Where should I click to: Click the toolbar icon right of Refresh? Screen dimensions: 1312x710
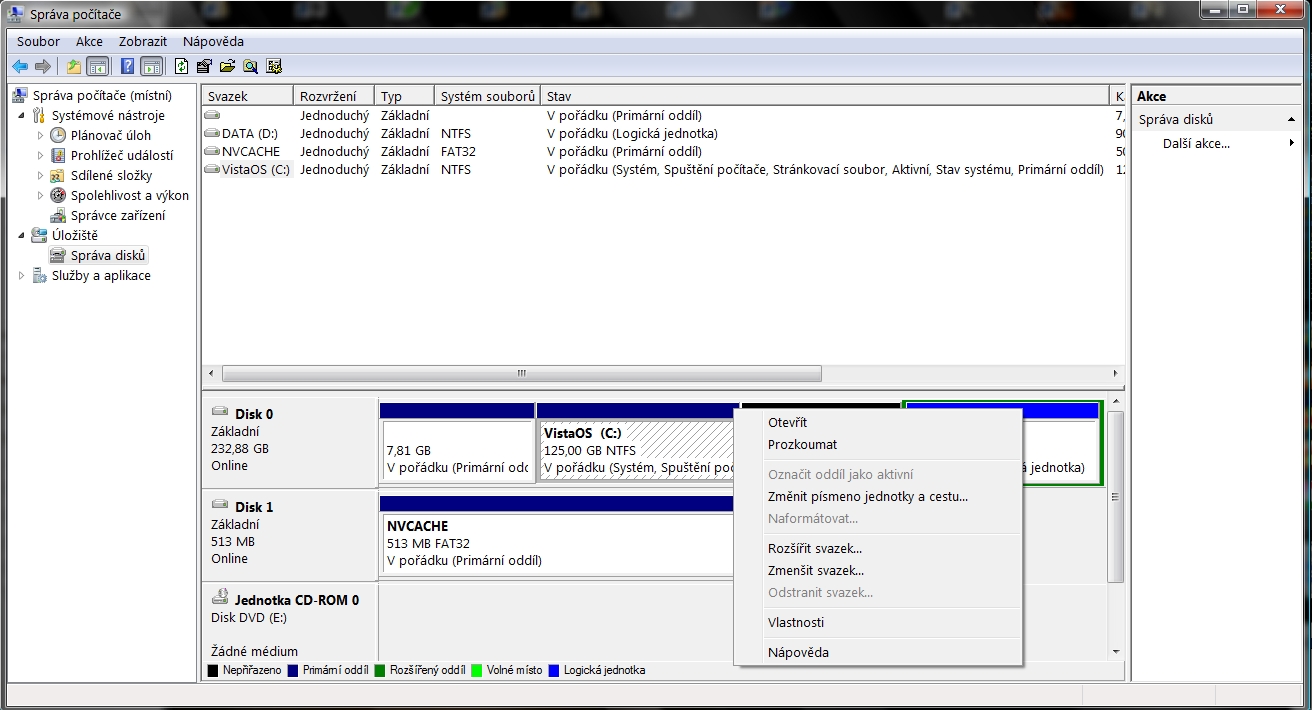pyautogui.click(x=205, y=67)
